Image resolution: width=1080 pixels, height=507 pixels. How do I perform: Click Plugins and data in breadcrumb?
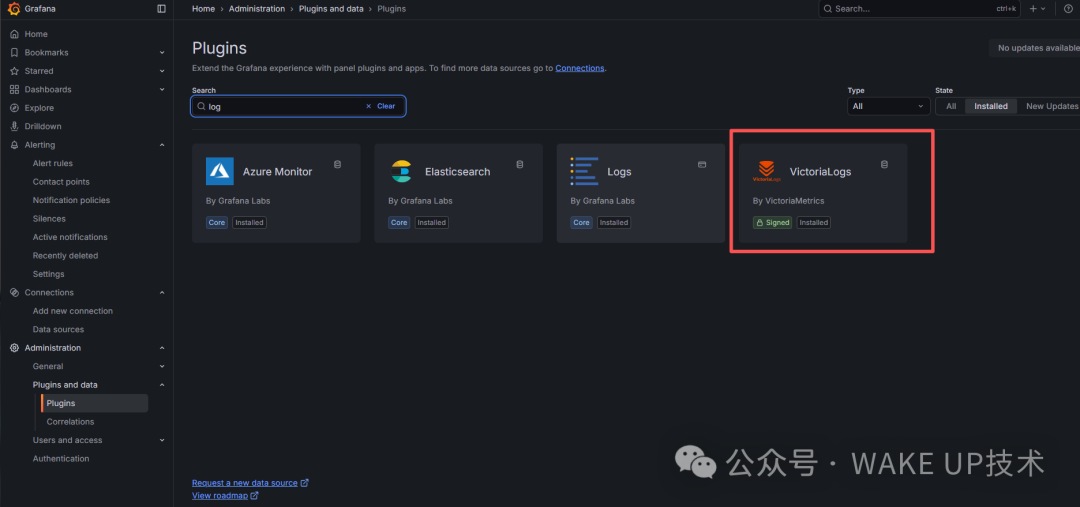pyautogui.click(x=331, y=9)
